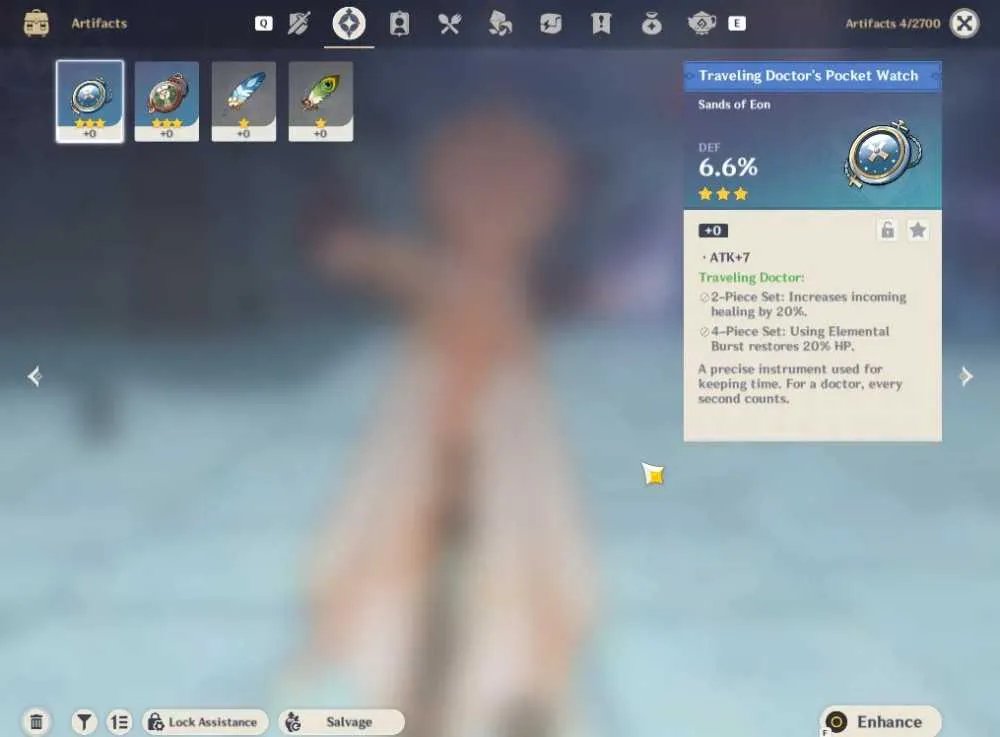Click the Enhance button
Viewport: 1000px width, 737px height.
click(x=881, y=722)
